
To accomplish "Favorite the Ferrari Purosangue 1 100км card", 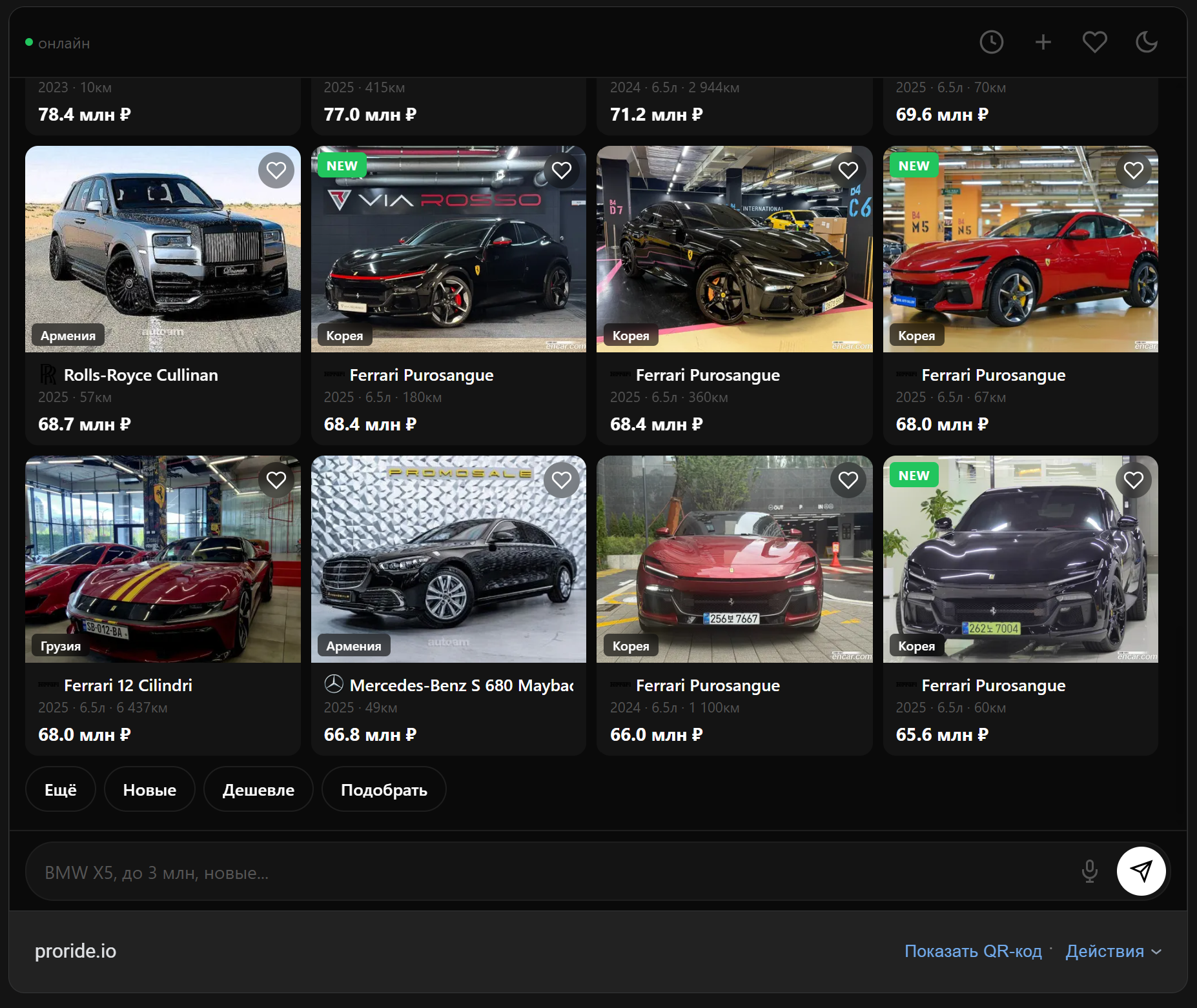I will 848,480.
